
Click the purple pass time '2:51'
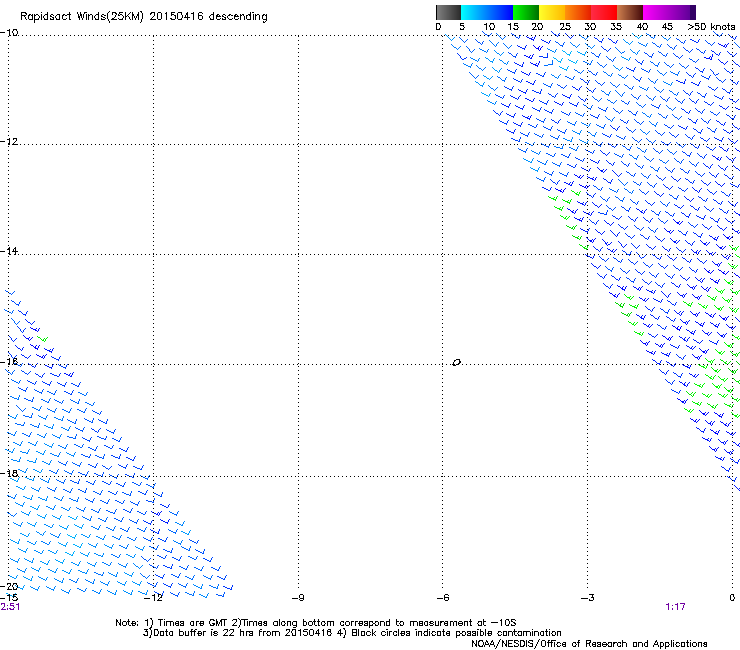pyautogui.click(x=10, y=607)
